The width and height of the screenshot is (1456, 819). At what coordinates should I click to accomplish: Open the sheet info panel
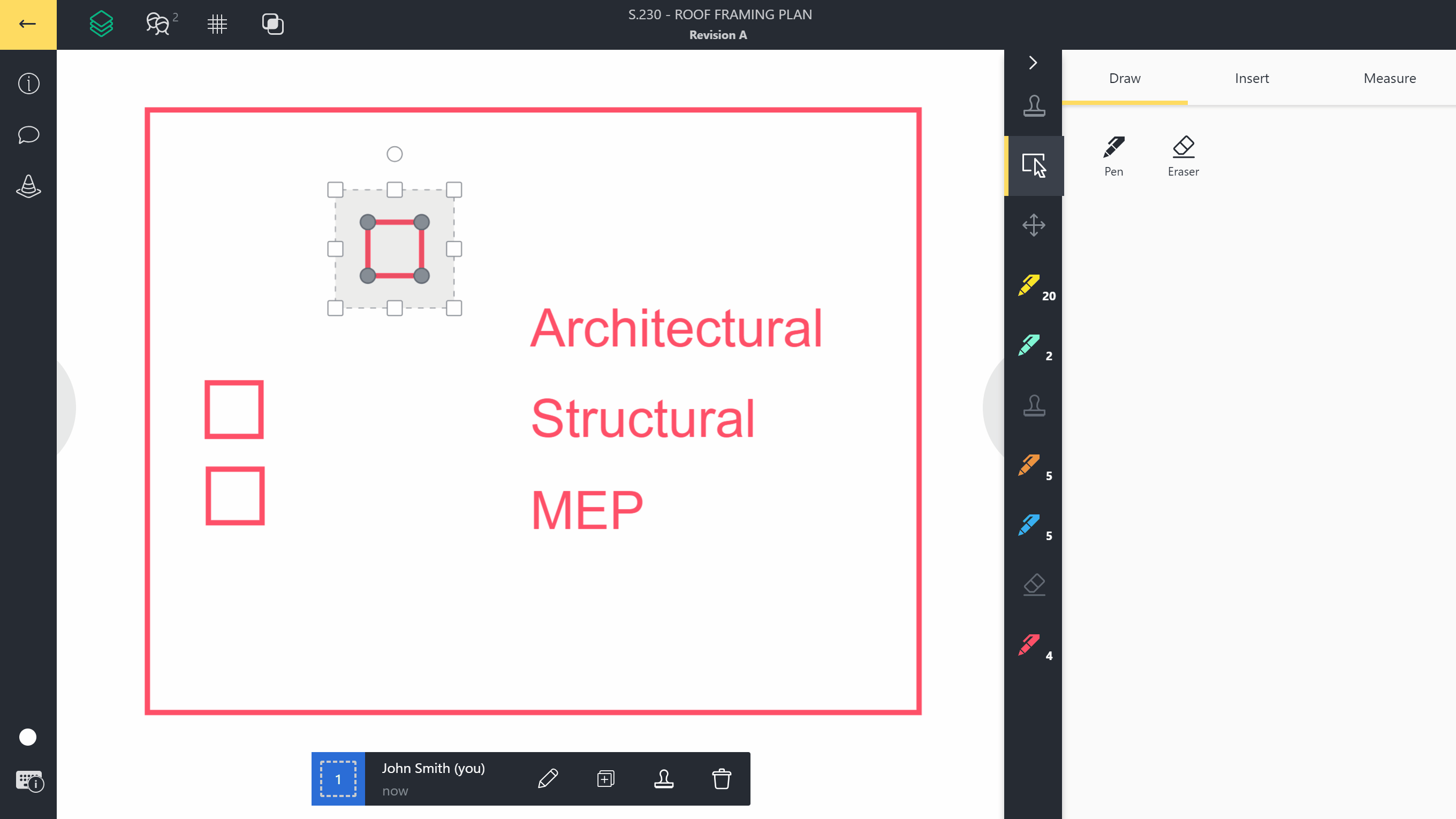pos(28,84)
